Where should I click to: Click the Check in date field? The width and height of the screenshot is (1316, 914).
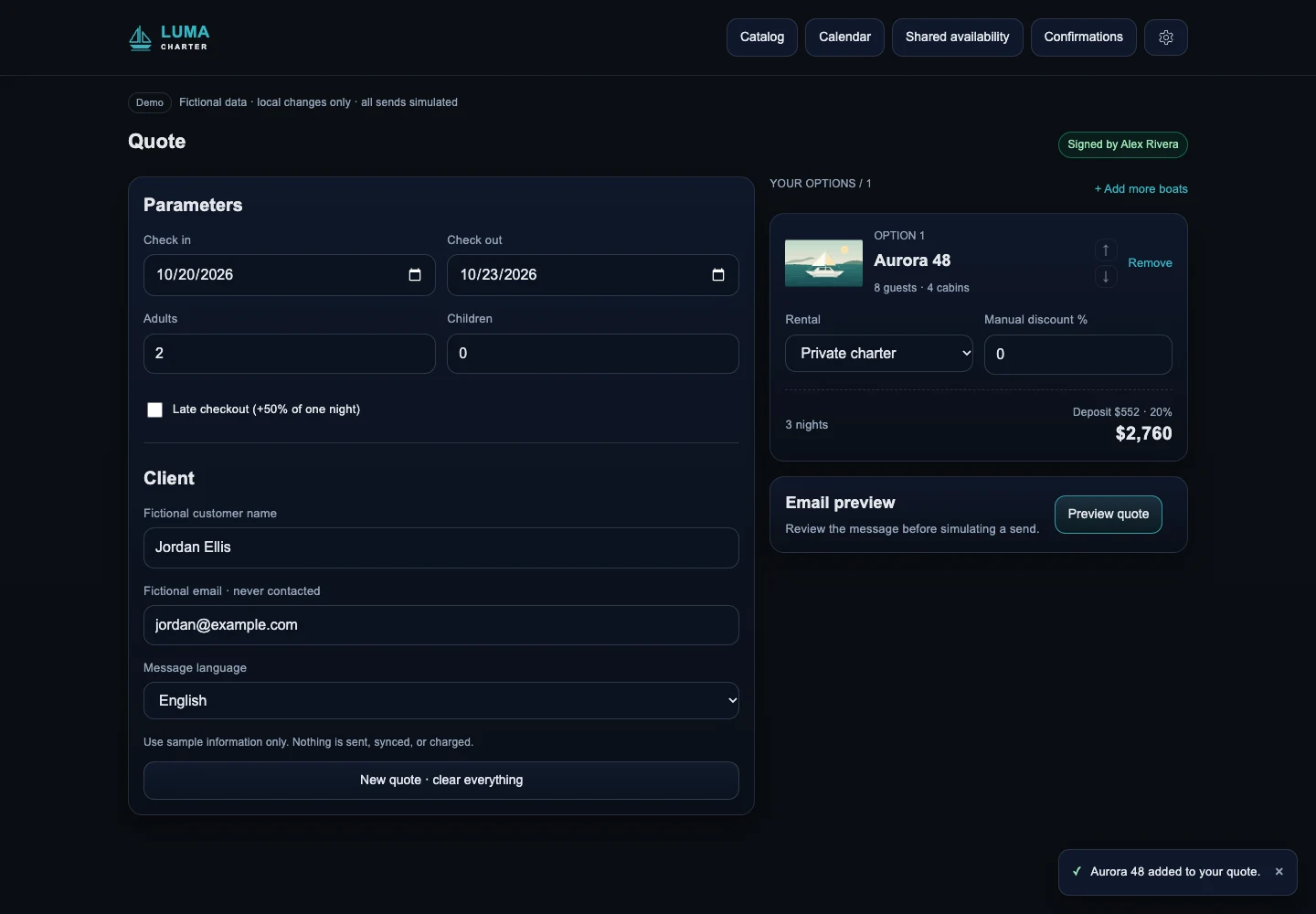[x=290, y=275]
